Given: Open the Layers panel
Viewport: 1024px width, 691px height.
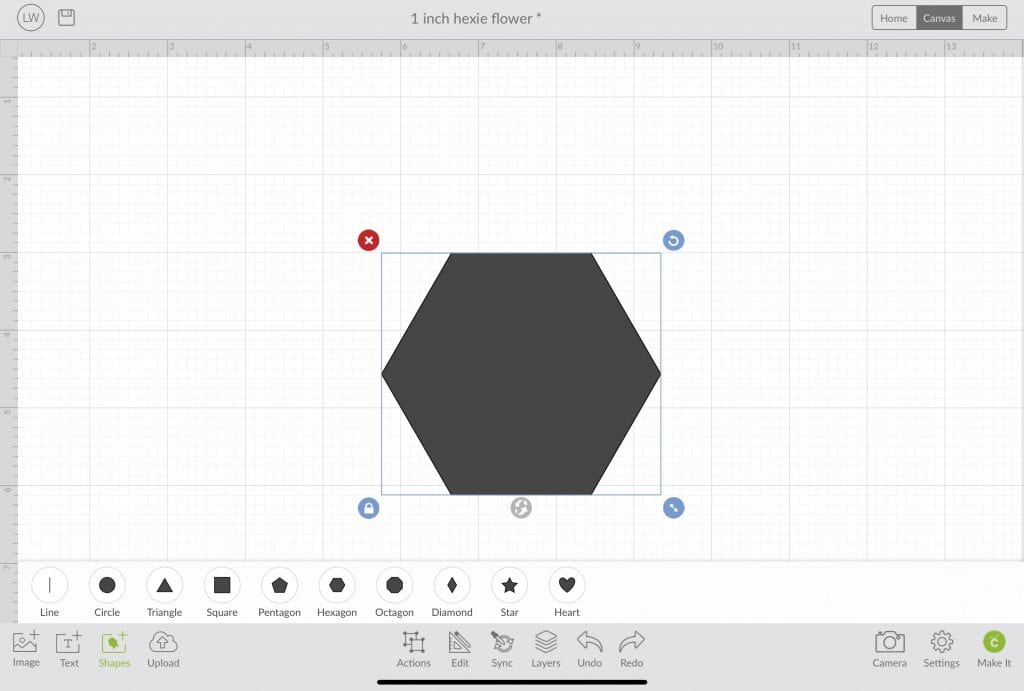Looking at the screenshot, I should [546, 649].
